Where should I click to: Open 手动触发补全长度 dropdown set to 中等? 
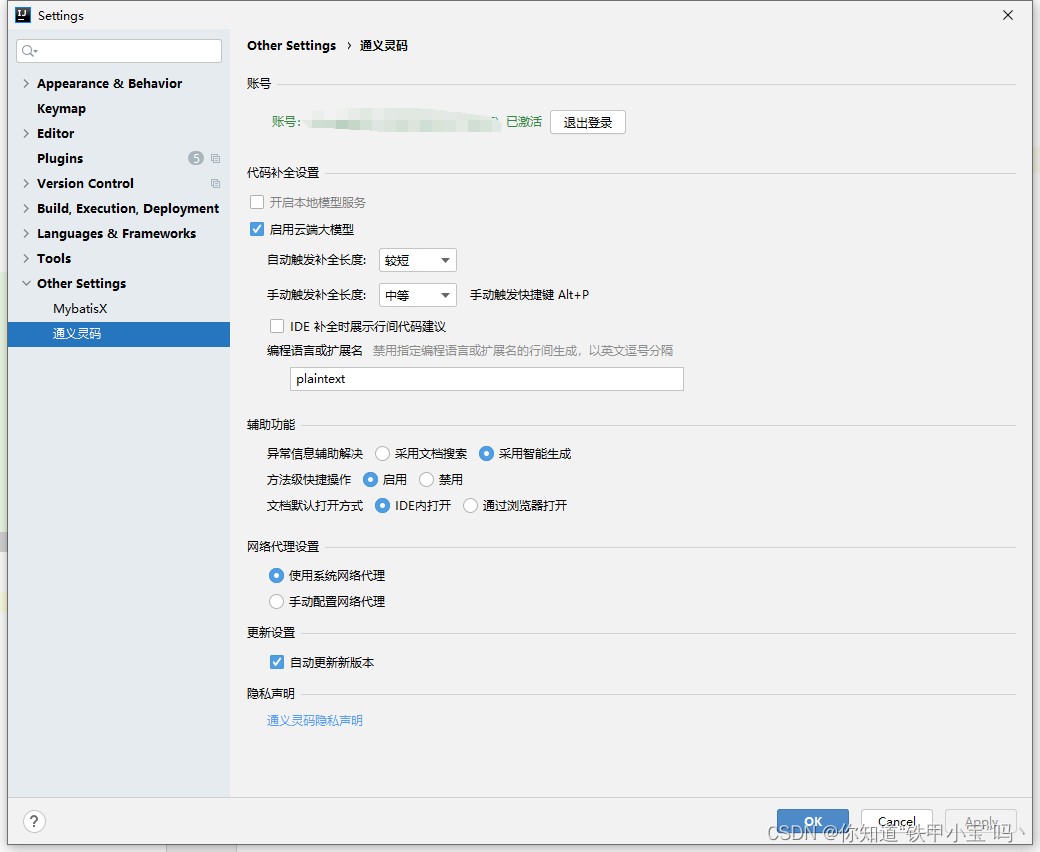[x=418, y=295]
